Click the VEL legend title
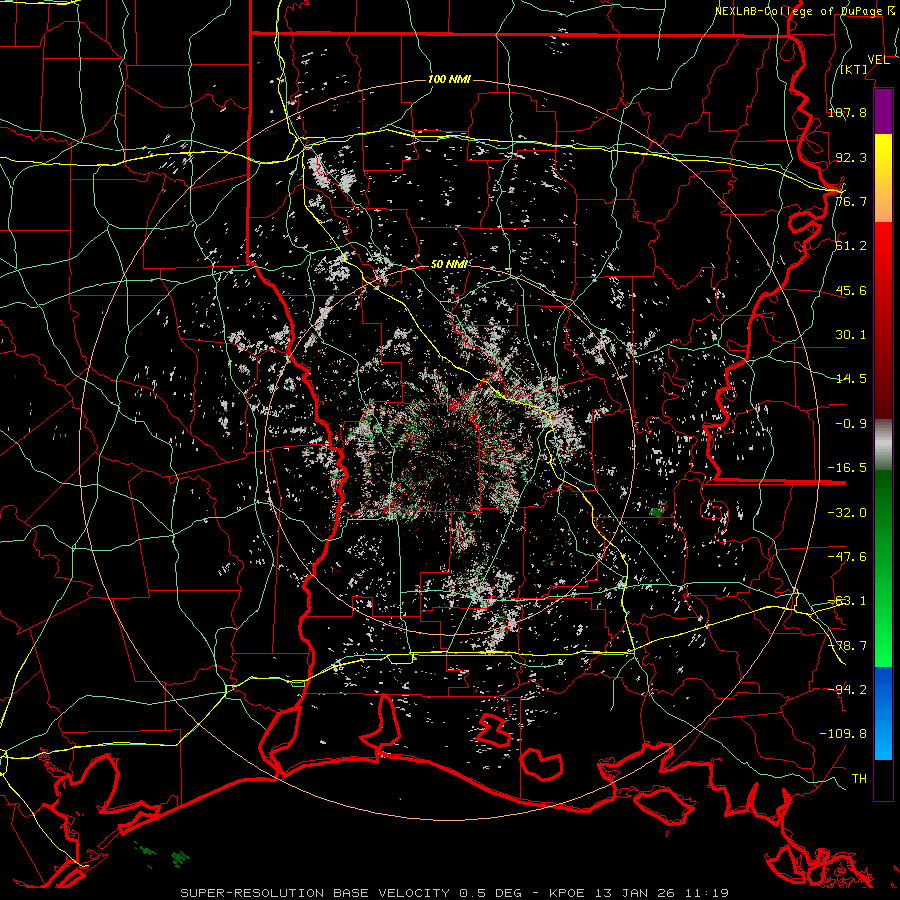The width and height of the screenshot is (900, 900). tap(878, 60)
